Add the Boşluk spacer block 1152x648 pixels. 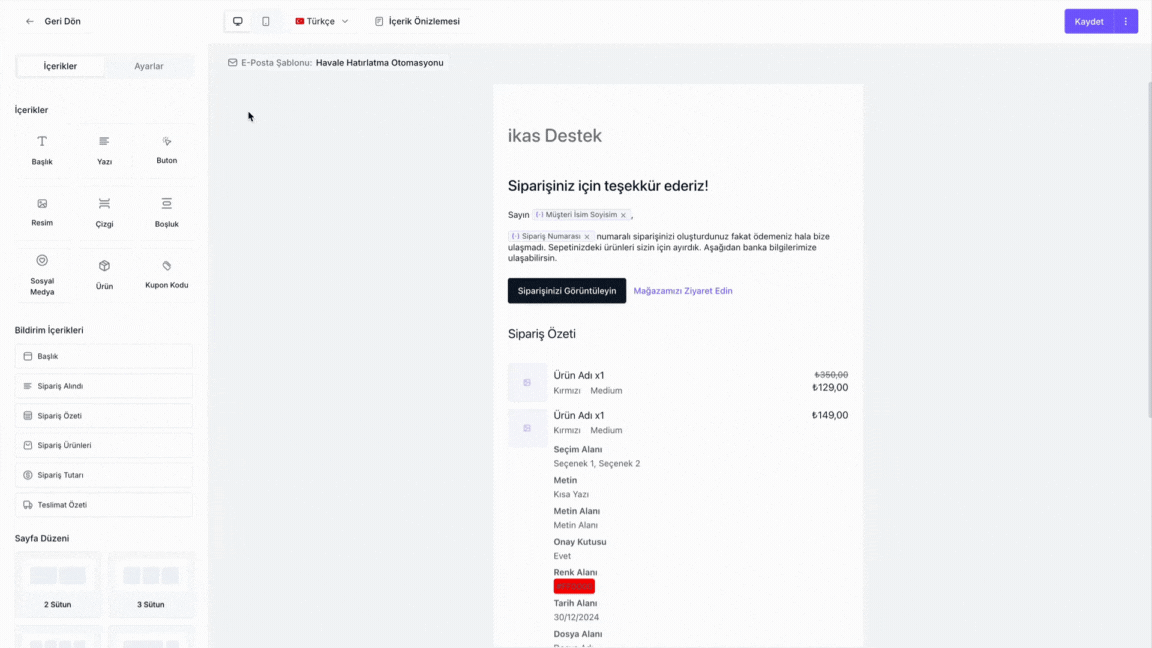pos(166,204)
